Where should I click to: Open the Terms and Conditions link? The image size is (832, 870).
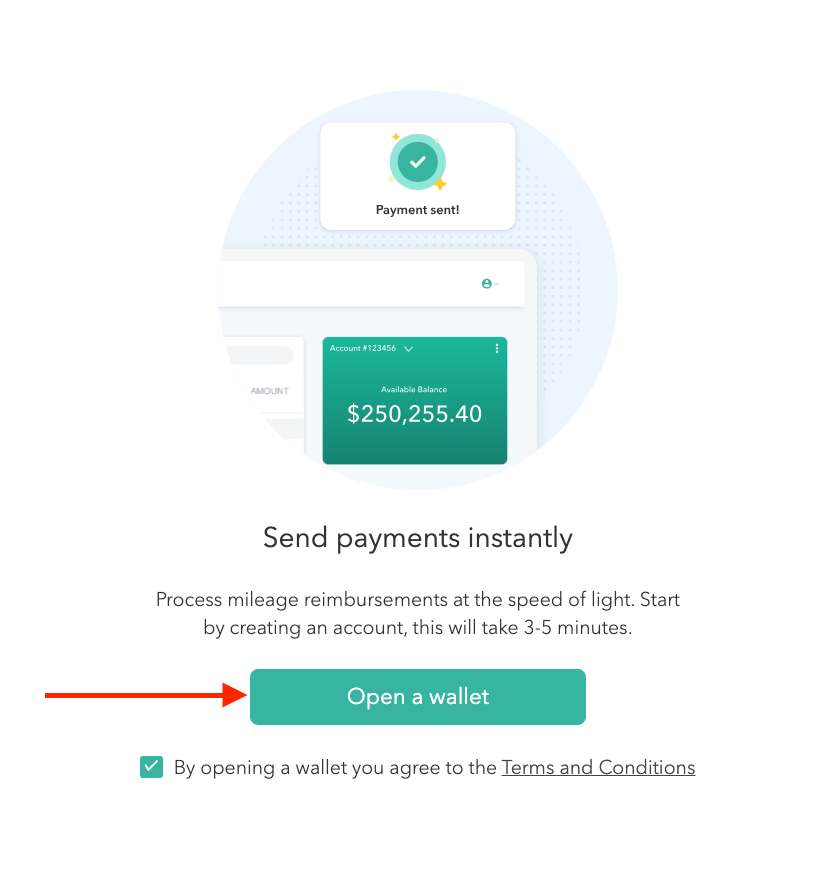(598, 767)
